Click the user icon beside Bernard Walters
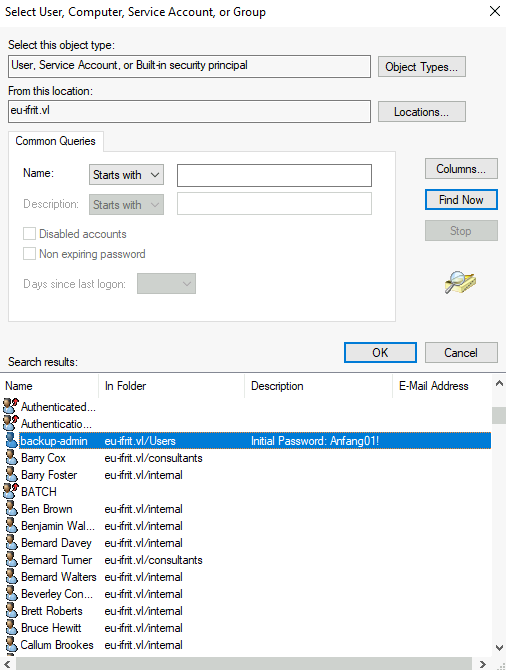The width and height of the screenshot is (506, 670). pyautogui.click(x=11, y=577)
